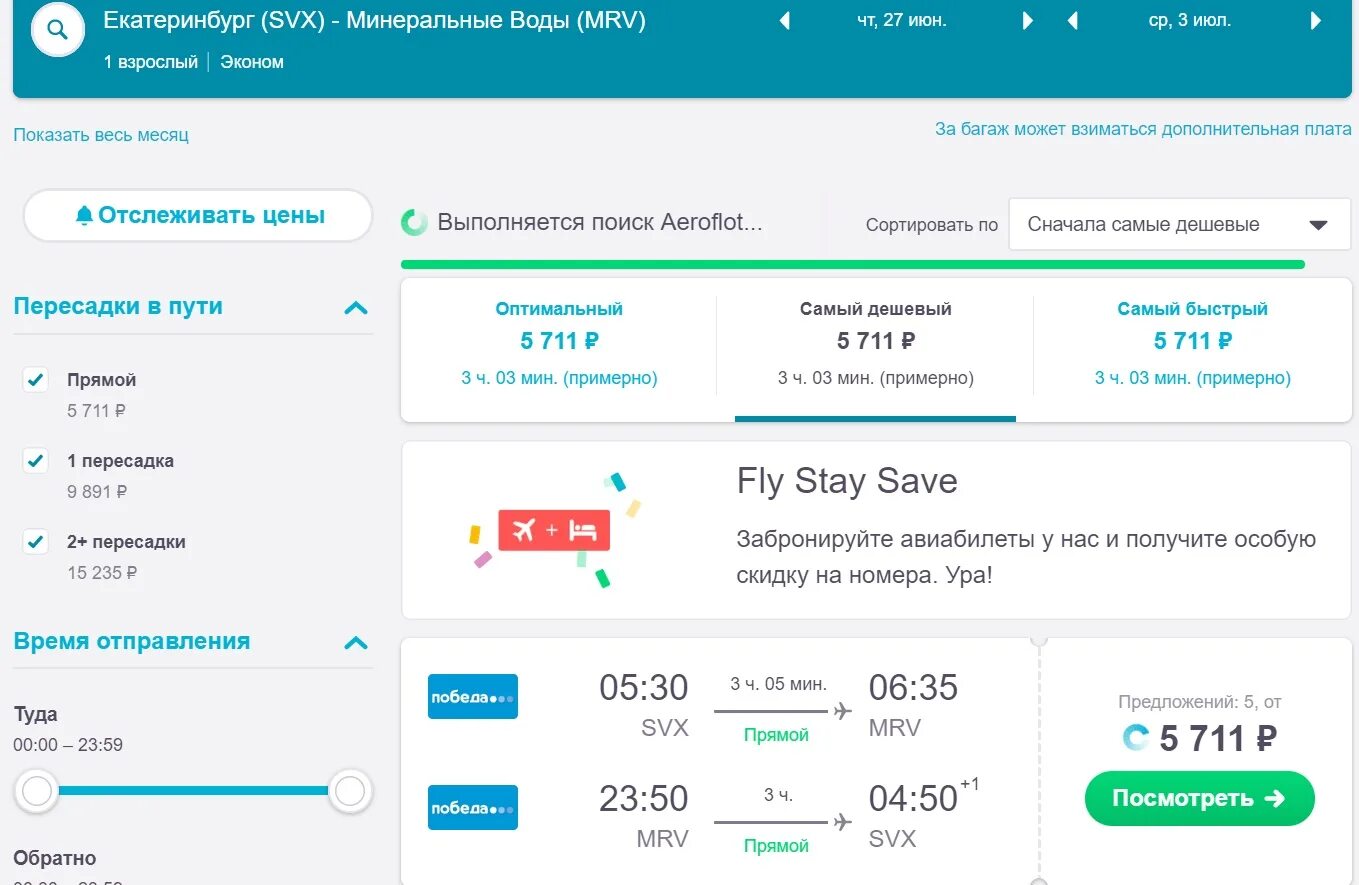The height and width of the screenshot is (885, 1359).
Task: Collapse the Пересадки в пути section
Action: pyautogui.click(x=356, y=308)
